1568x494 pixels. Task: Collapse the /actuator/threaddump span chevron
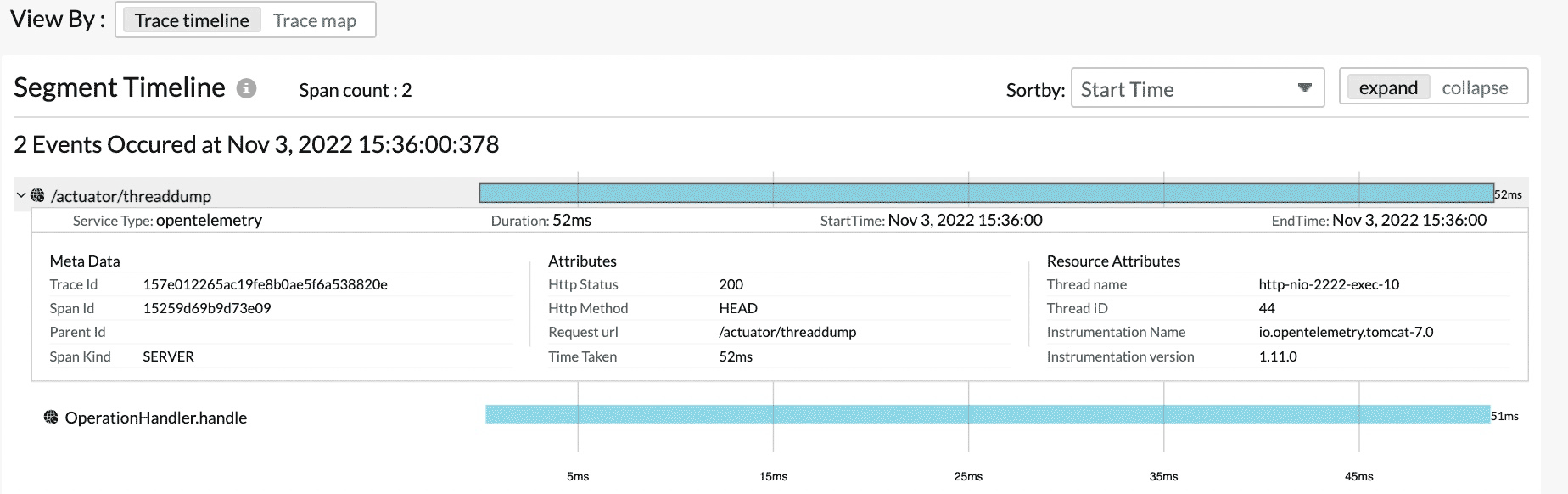point(21,195)
